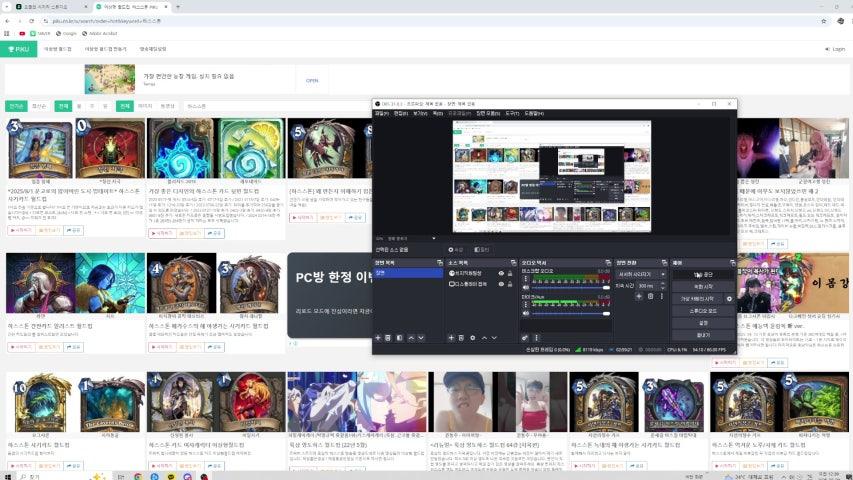Click OBS exit button in controls
This screenshot has height=480, width=853.
coord(703,335)
